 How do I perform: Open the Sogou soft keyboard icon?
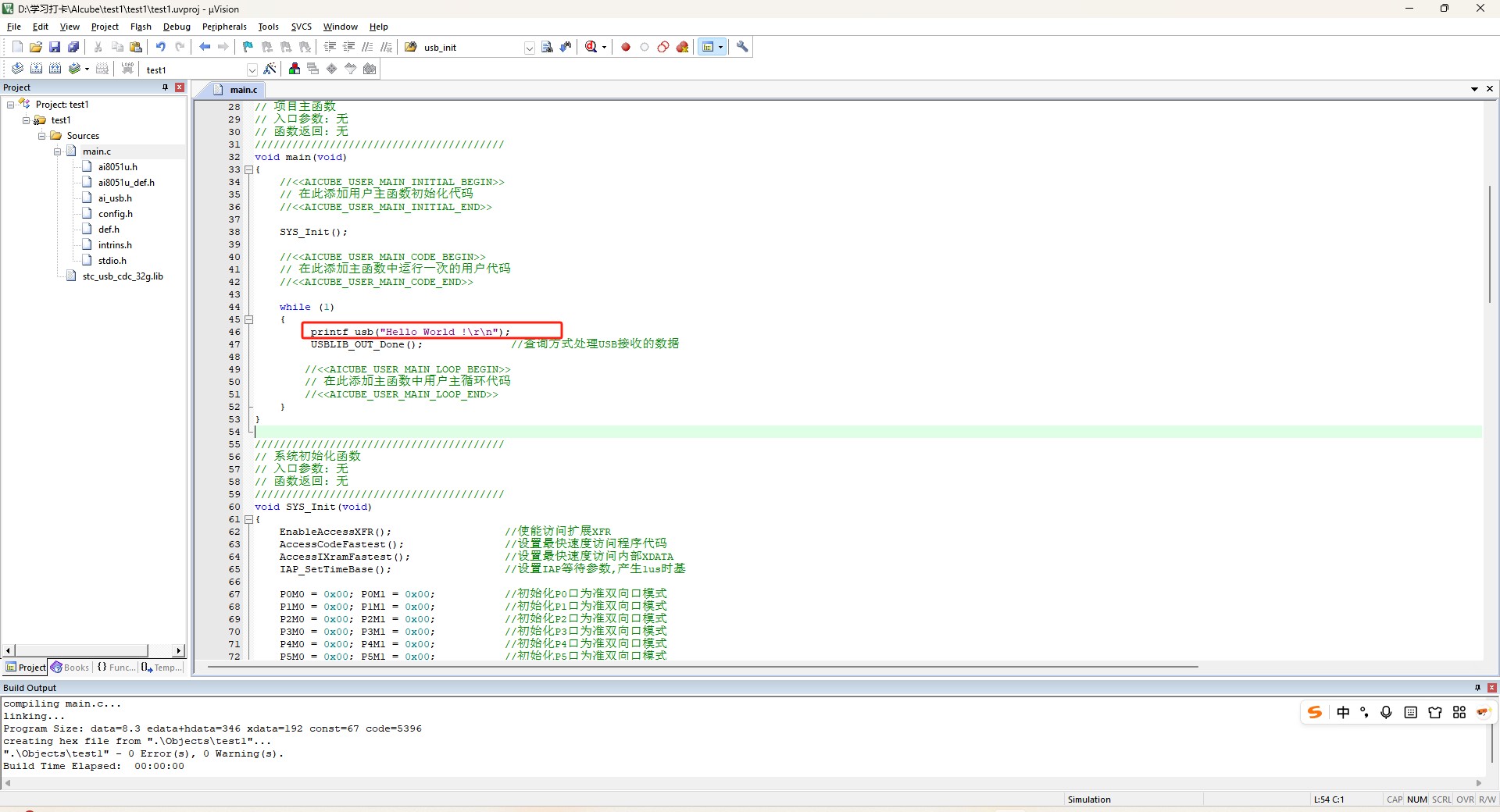(1410, 712)
